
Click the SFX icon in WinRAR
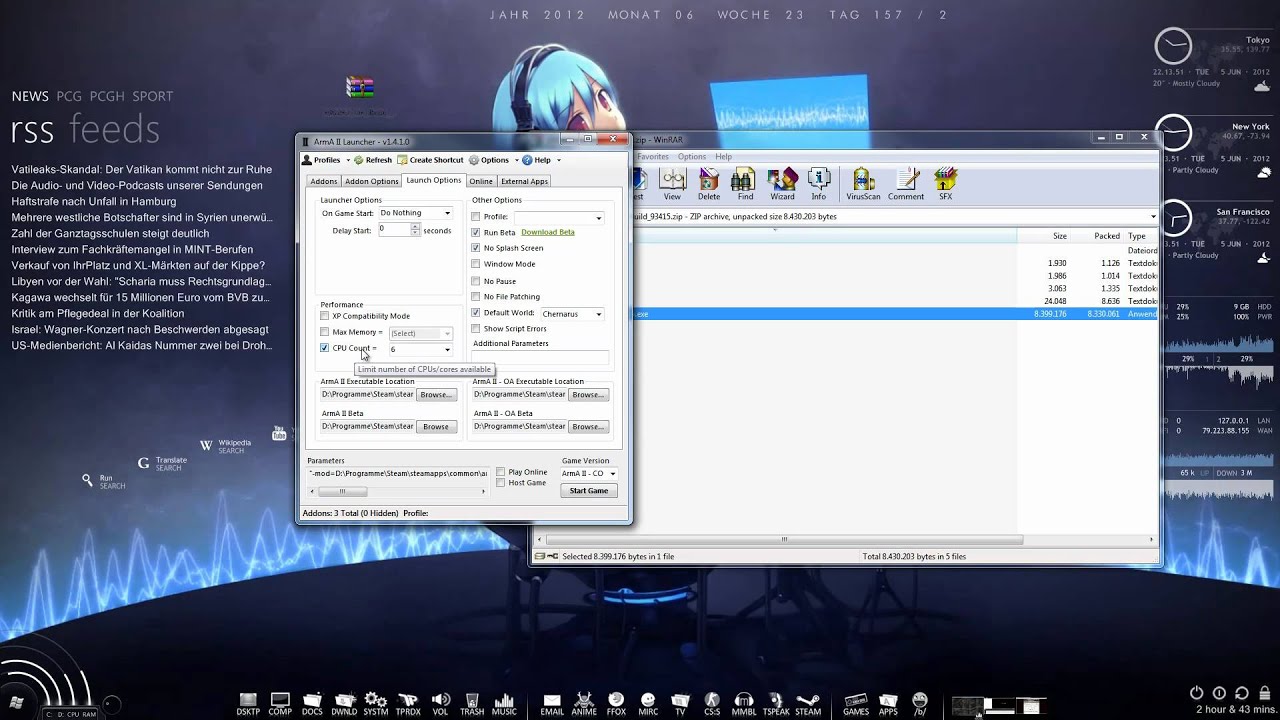click(945, 183)
